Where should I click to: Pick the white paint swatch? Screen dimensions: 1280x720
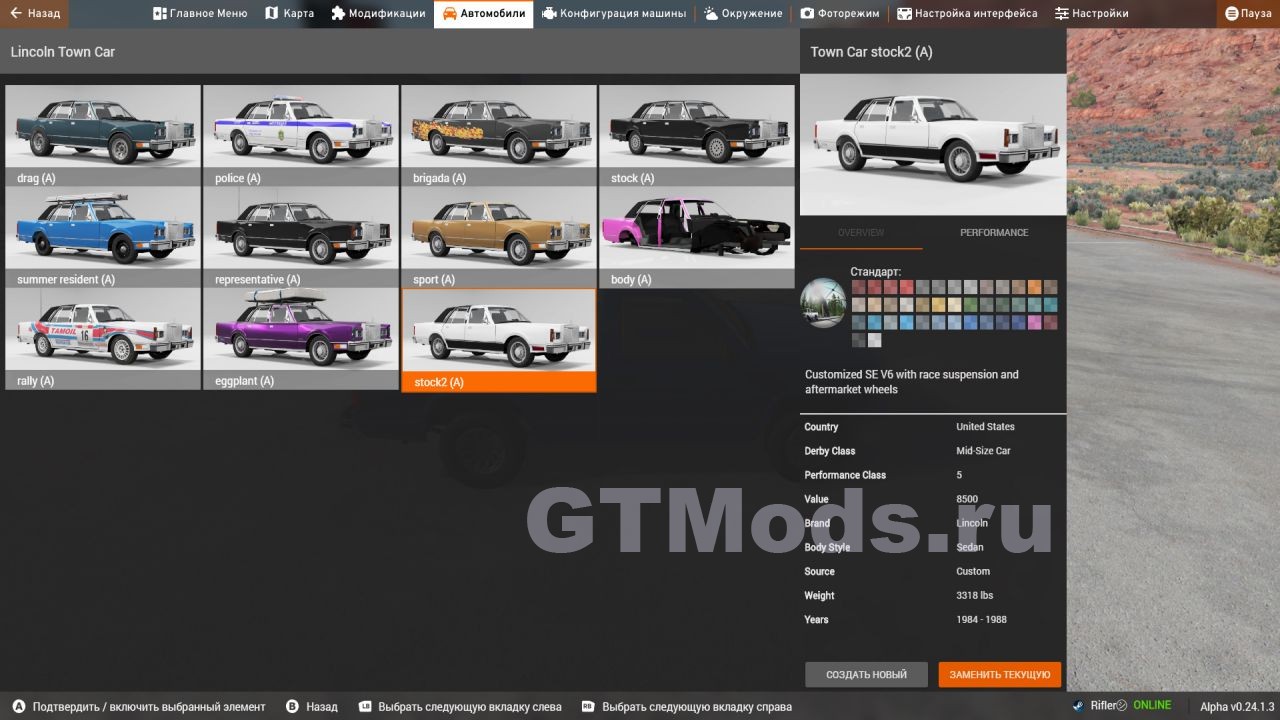tap(875, 340)
